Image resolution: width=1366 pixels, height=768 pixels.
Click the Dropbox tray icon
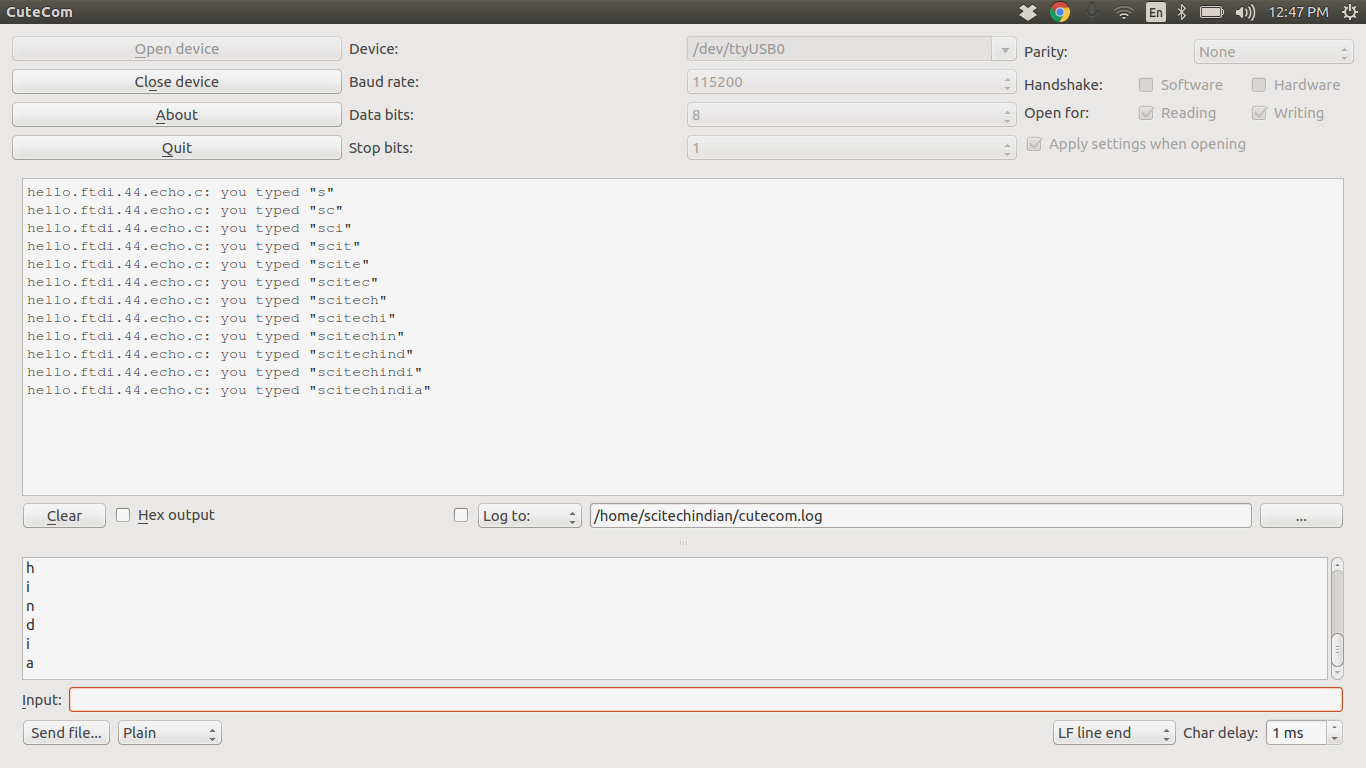point(1028,12)
